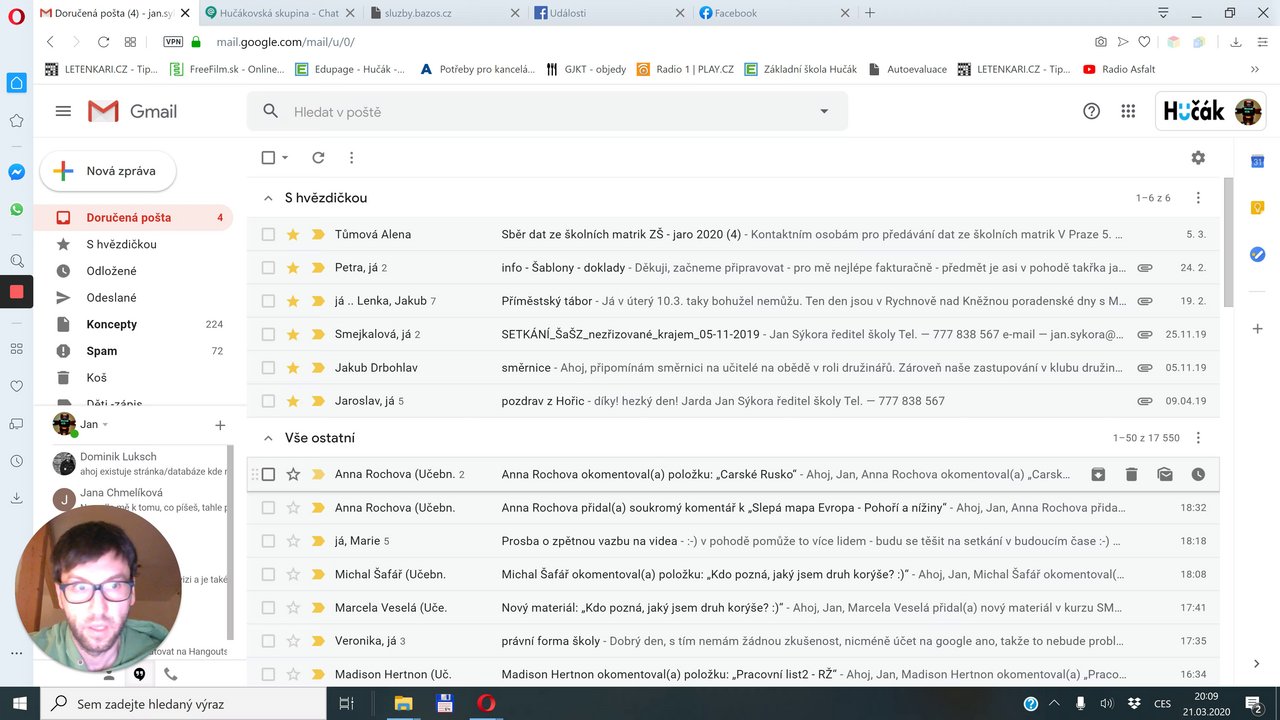Click the Windows taskbar search box
The width and height of the screenshot is (1280, 720).
[184, 703]
